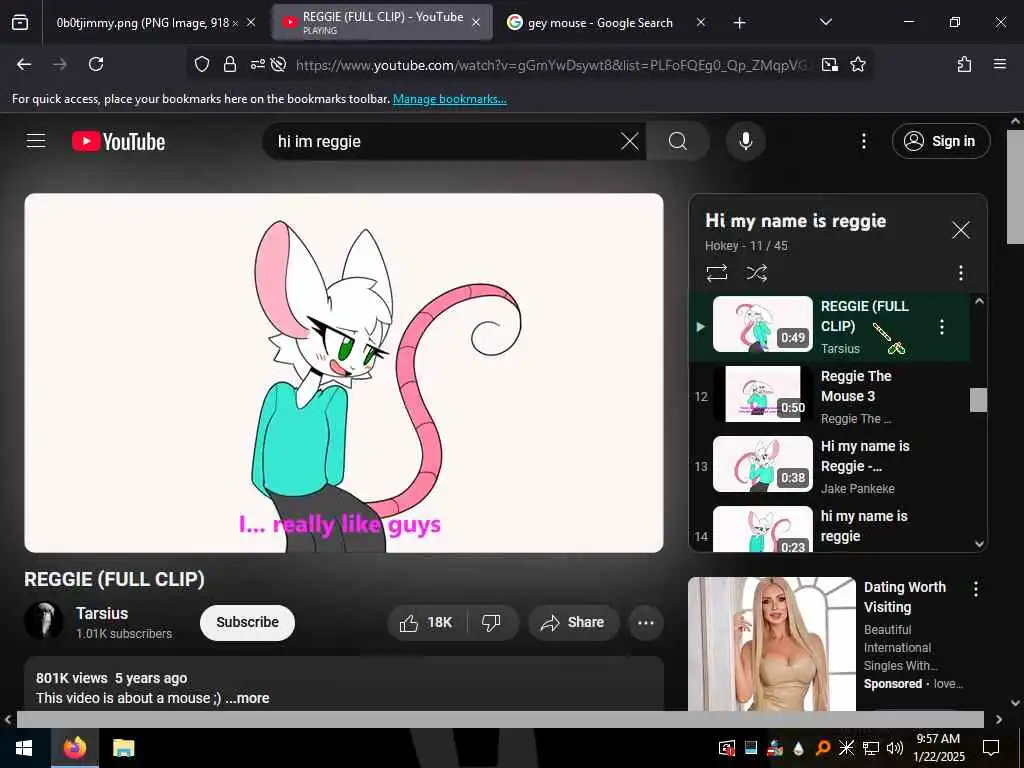Click horizontal scrollbar right arrow
Viewport: 1024px width, 768px height.
(x=999, y=719)
